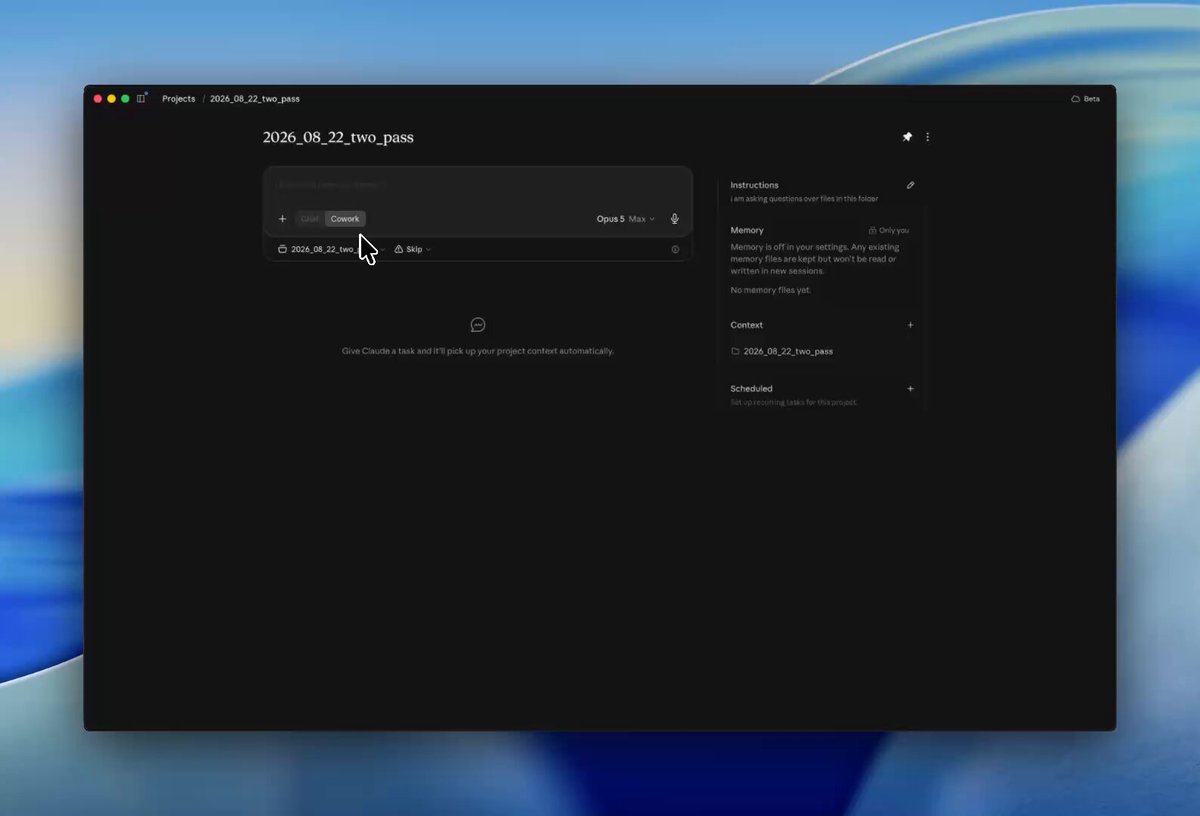The image size is (1200, 816).
Task: Open the 2026_08_22_two folder selector dropdown
Action: point(331,249)
